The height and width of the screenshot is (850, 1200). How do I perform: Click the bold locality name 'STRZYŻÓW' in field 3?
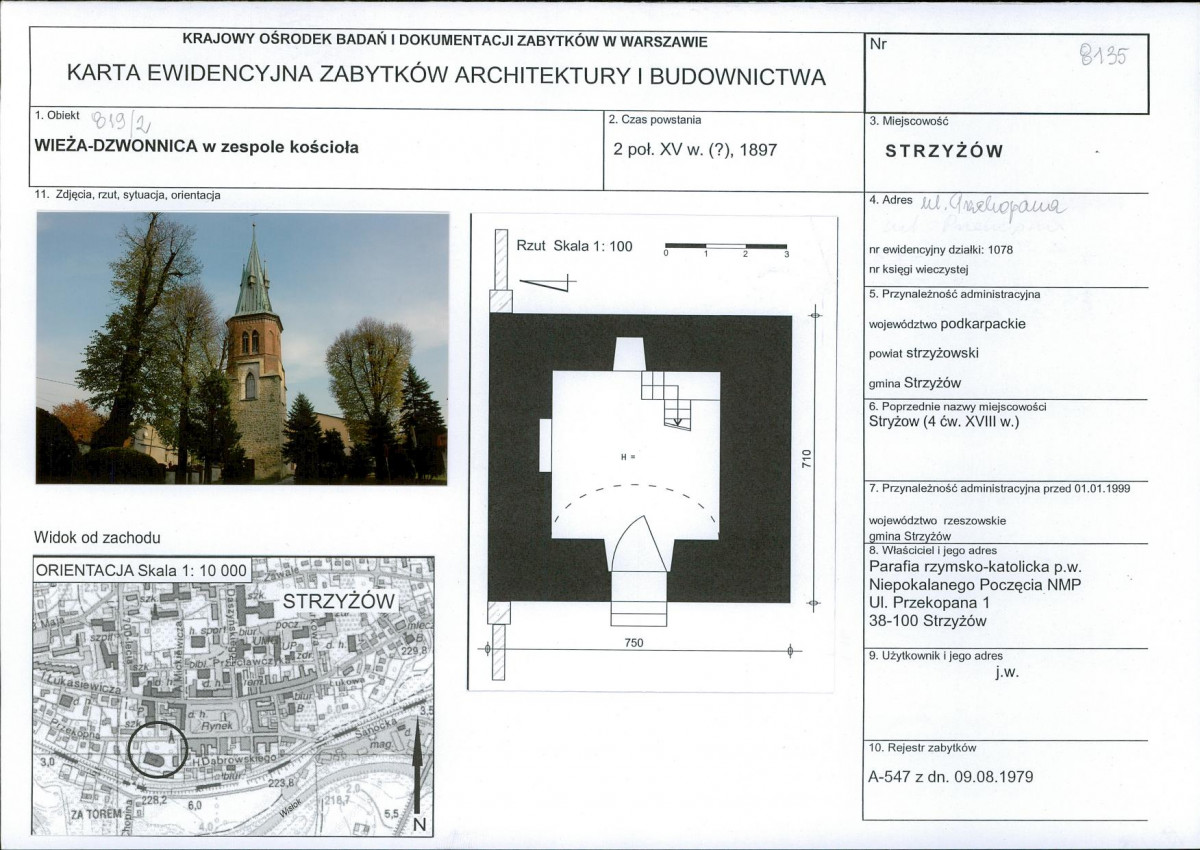(x=944, y=152)
